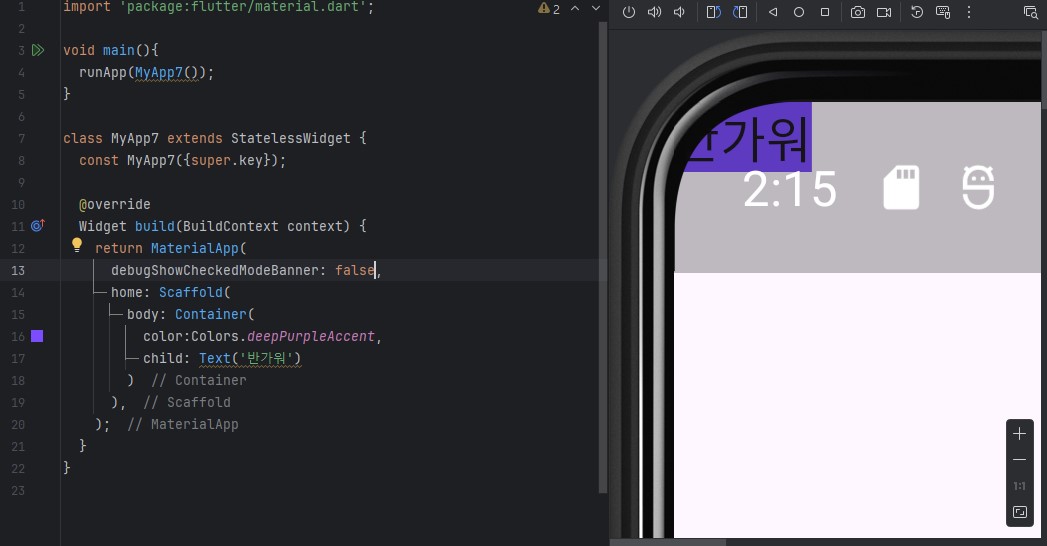Open emulator extended controls three-dot menu

click(x=969, y=12)
